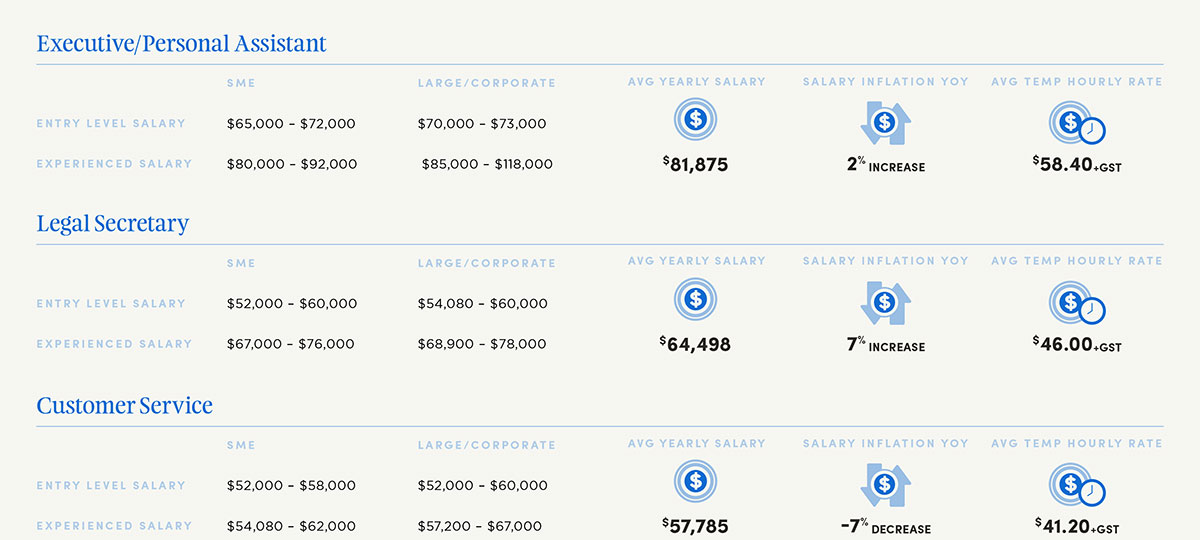Select the Legal Secretary section heading
The width and height of the screenshot is (1200, 540).
(x=112, y=224)
